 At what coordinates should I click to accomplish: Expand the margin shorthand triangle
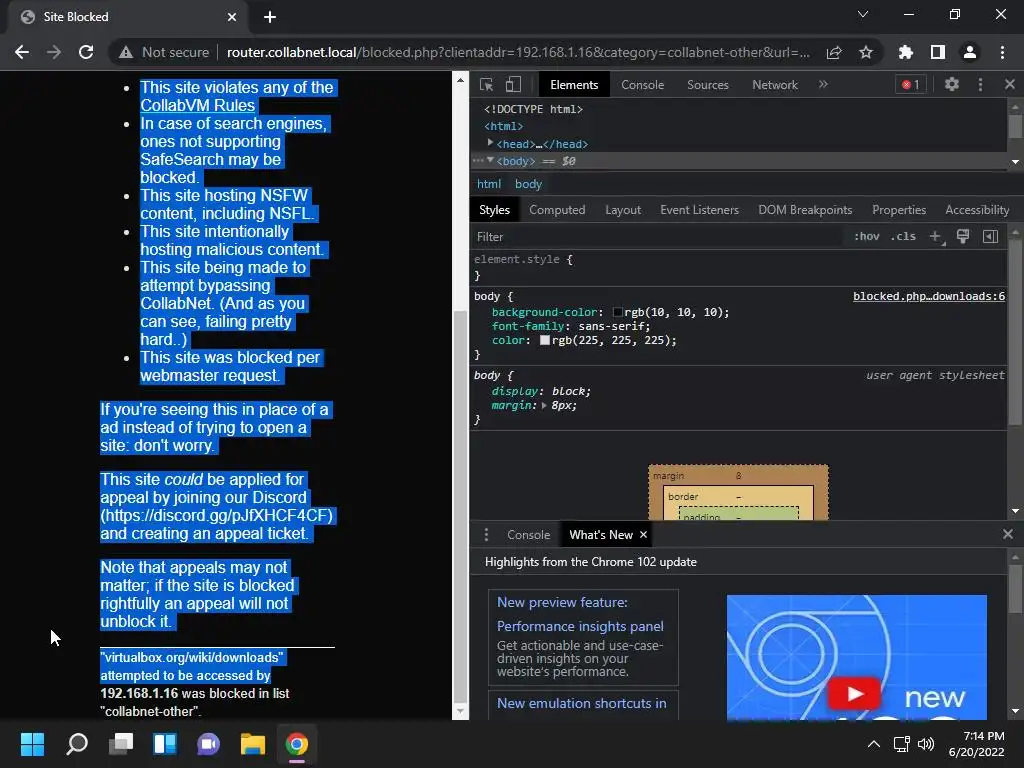(544, 406)
